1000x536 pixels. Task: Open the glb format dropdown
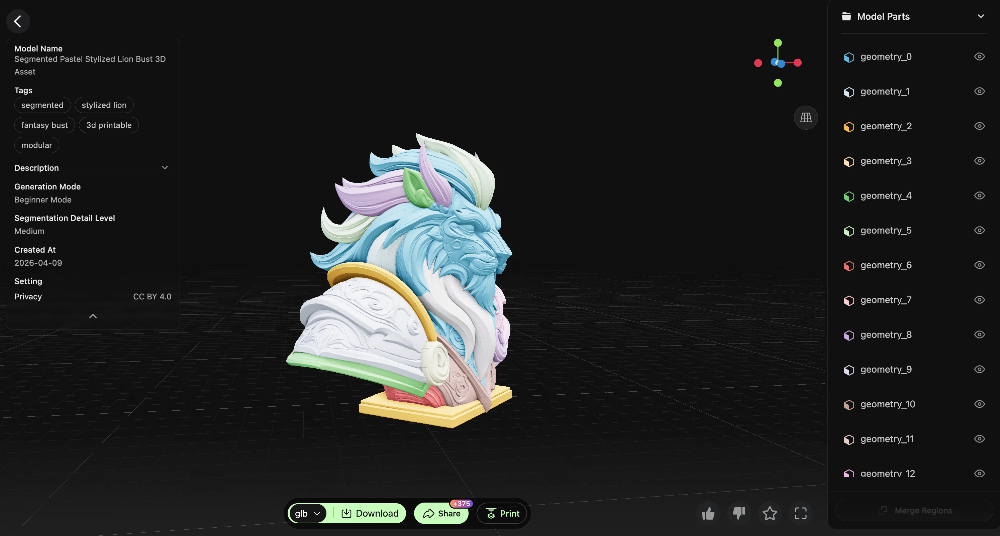click(x=307, y=514)
